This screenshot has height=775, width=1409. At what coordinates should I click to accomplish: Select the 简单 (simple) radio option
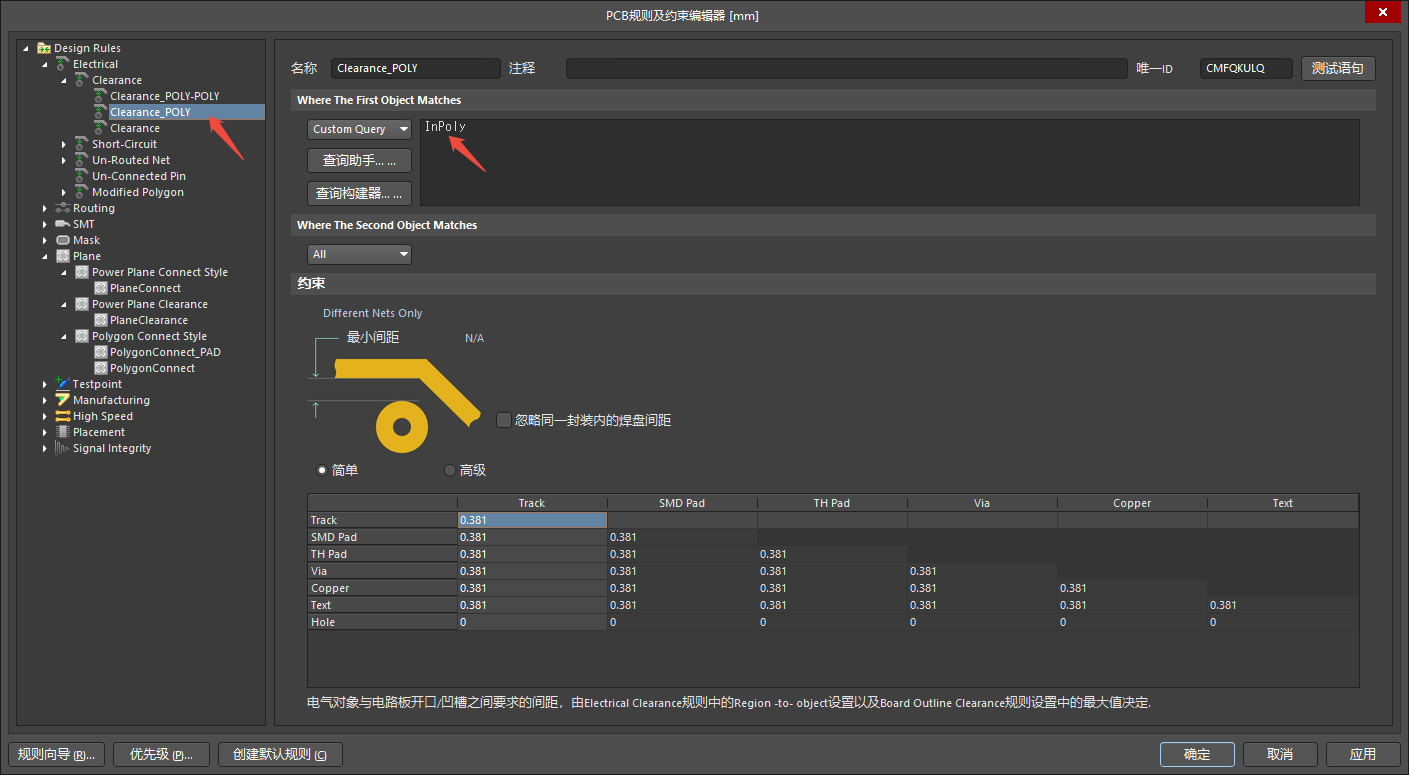321,470
